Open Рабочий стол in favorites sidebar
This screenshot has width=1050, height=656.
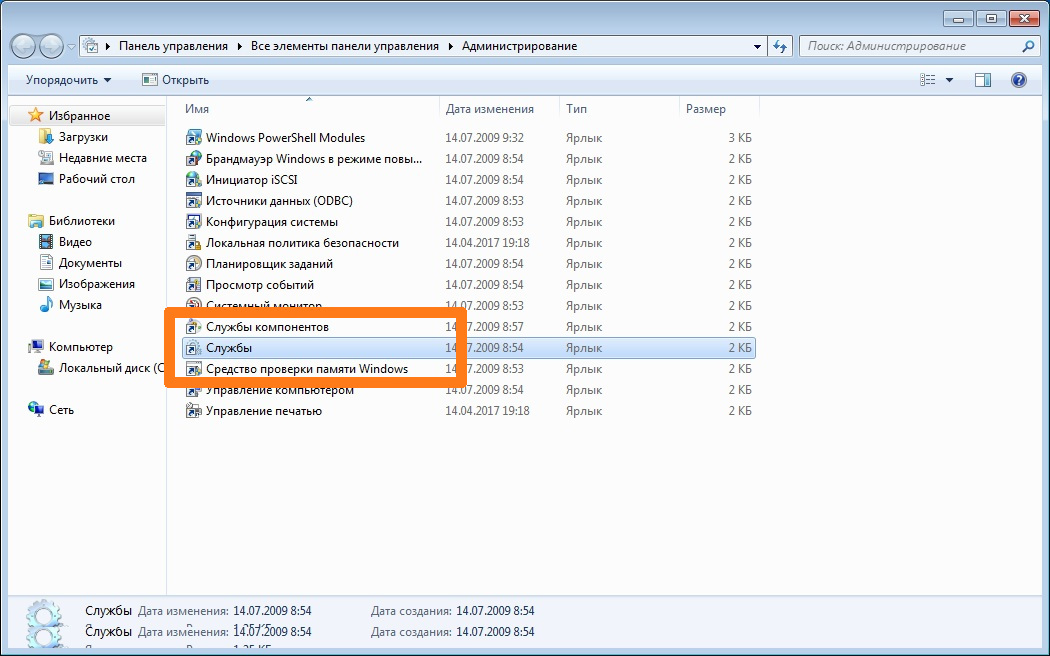pyautogui.click(x=96, y=179)
